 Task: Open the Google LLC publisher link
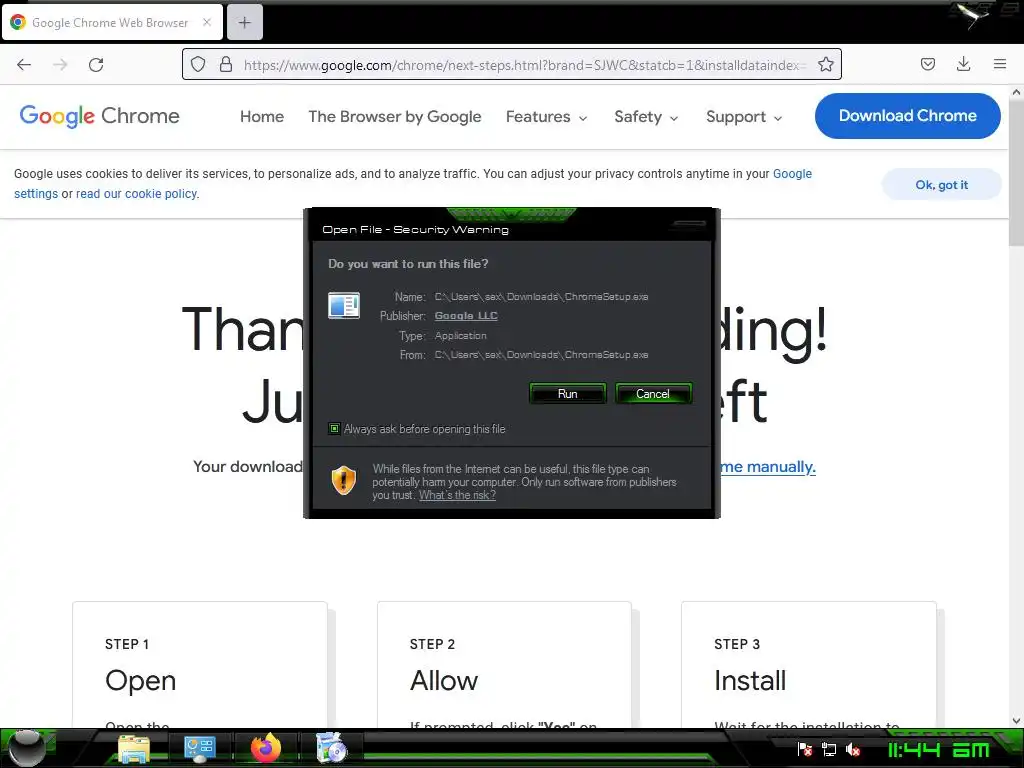pyautogui.click(x=466, y=315)
